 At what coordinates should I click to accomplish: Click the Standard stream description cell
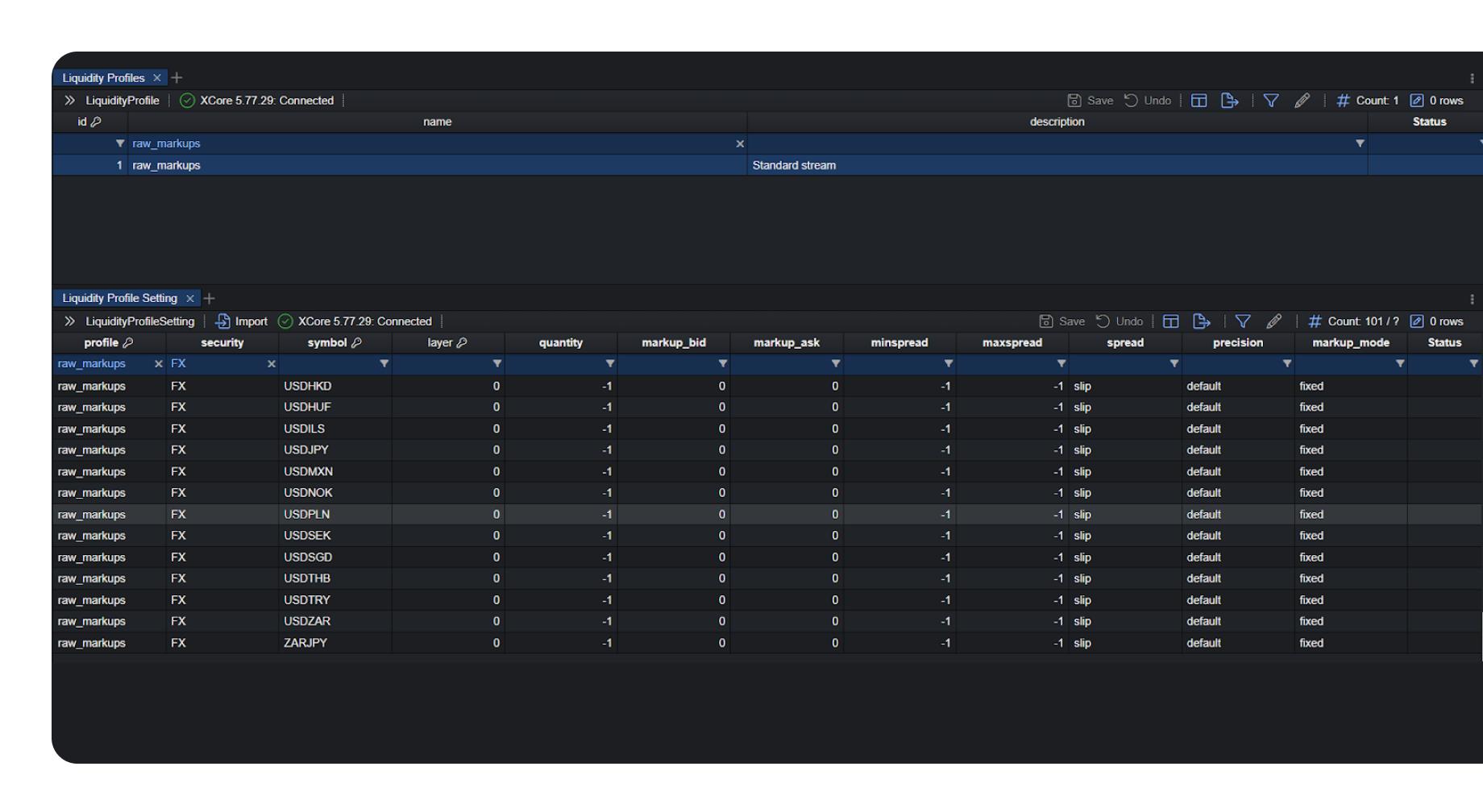point(1057,165)
